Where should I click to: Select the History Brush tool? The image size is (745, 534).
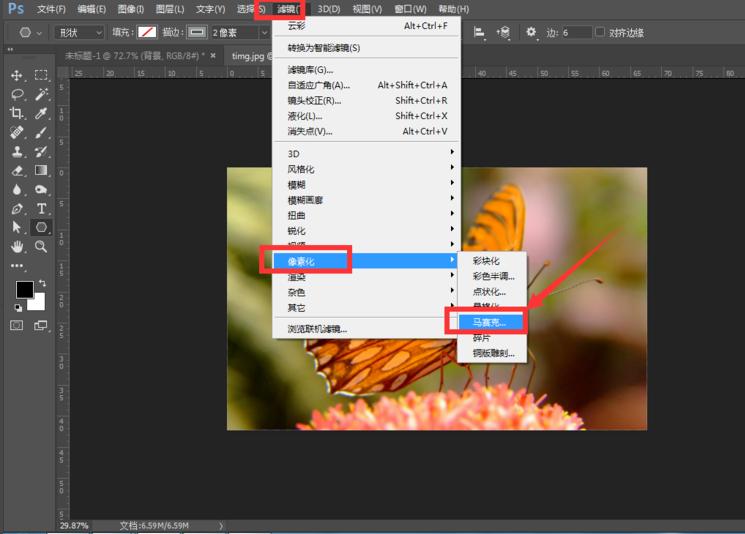41,152
